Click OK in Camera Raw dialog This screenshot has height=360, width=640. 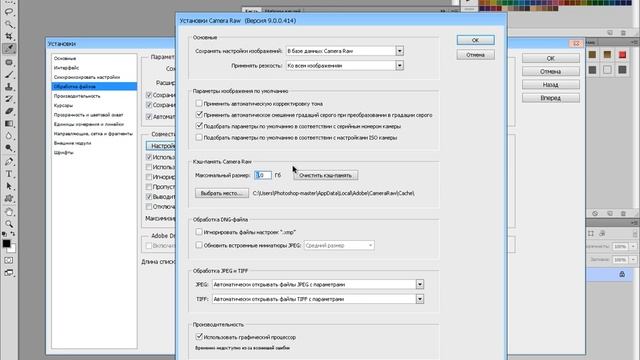(476, 40)
